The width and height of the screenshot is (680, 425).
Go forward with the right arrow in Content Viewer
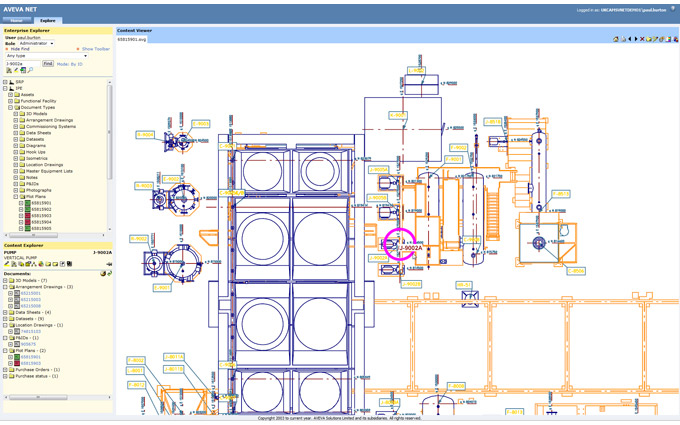point(636,39)
